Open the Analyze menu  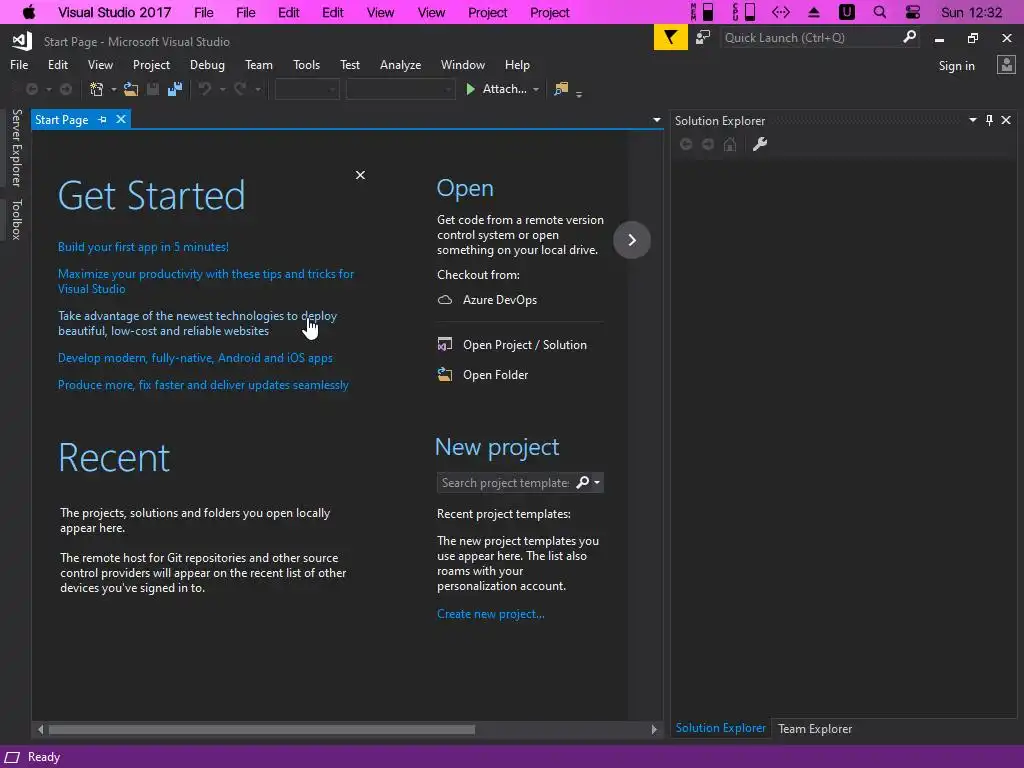[400, 65]
